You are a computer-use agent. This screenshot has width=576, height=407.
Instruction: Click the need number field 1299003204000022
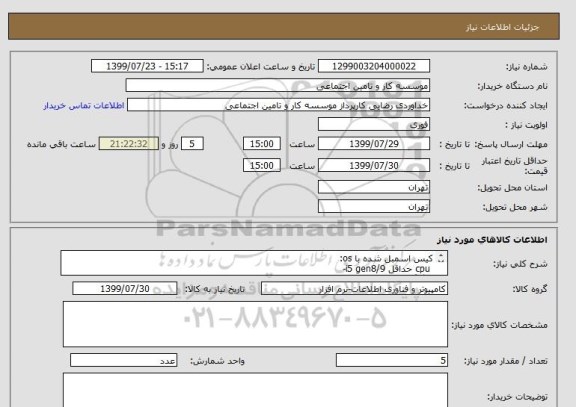tap(374, 66)
